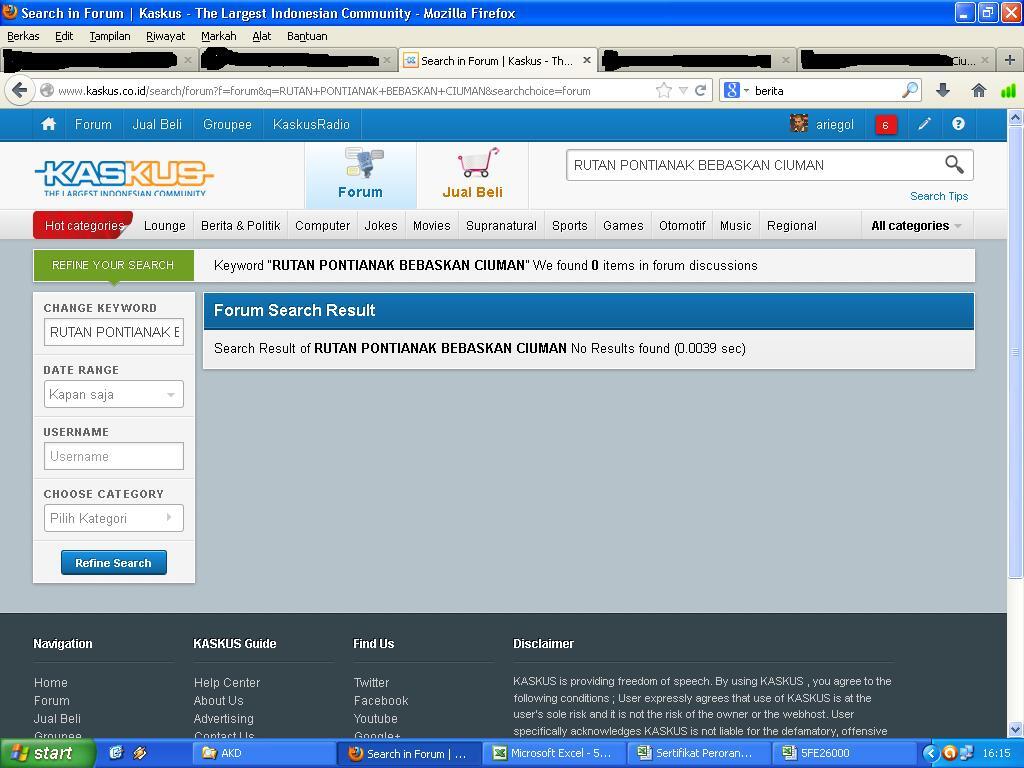Open the Riwayat menu
This screenshot has height=768, width=1024.
tap(165, 36)
